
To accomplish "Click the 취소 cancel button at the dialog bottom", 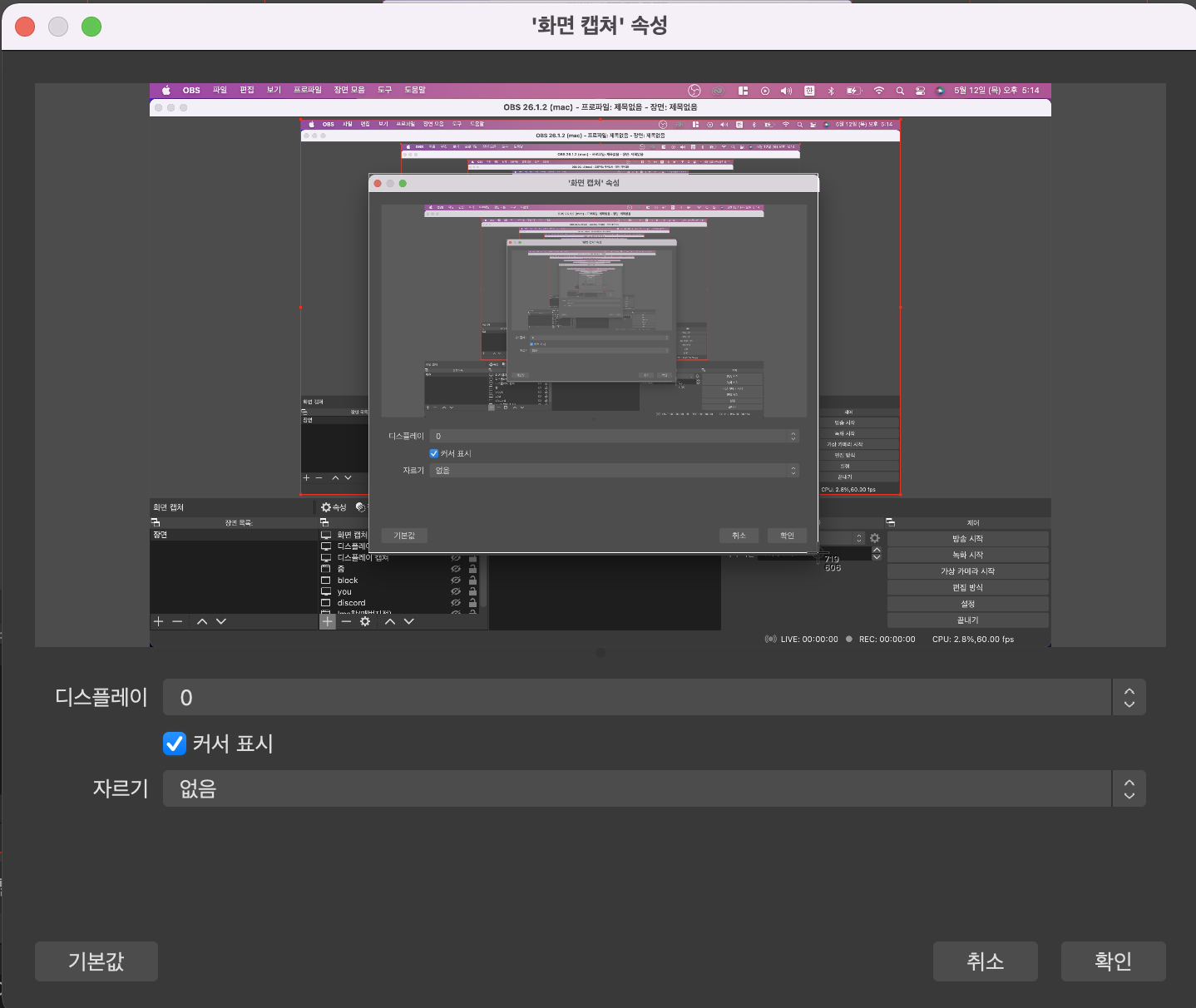I will pyautogui.click(x=986, y=961).
